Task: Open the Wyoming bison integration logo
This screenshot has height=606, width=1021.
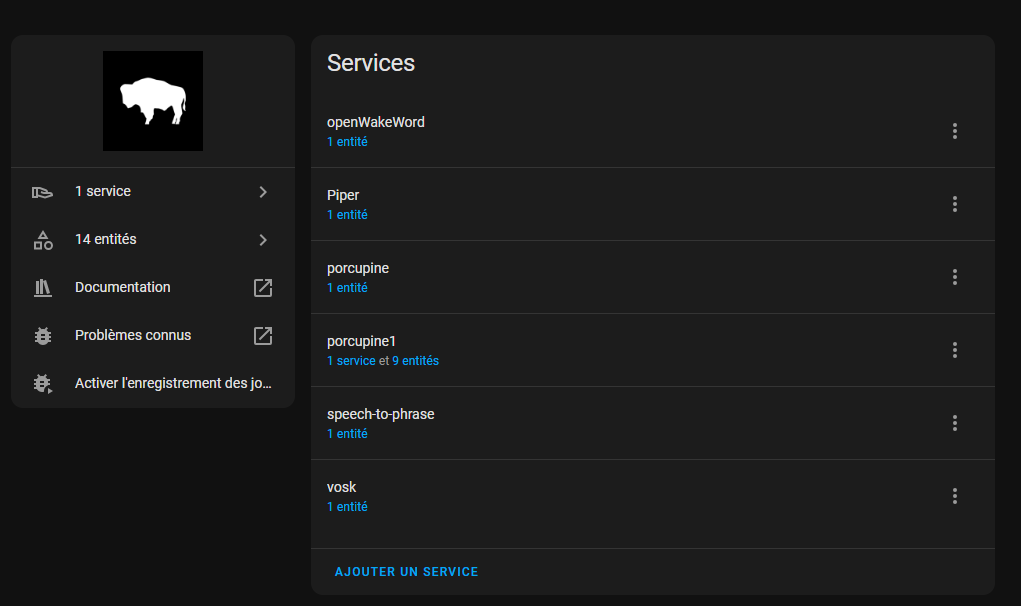Action: (153, 101)
